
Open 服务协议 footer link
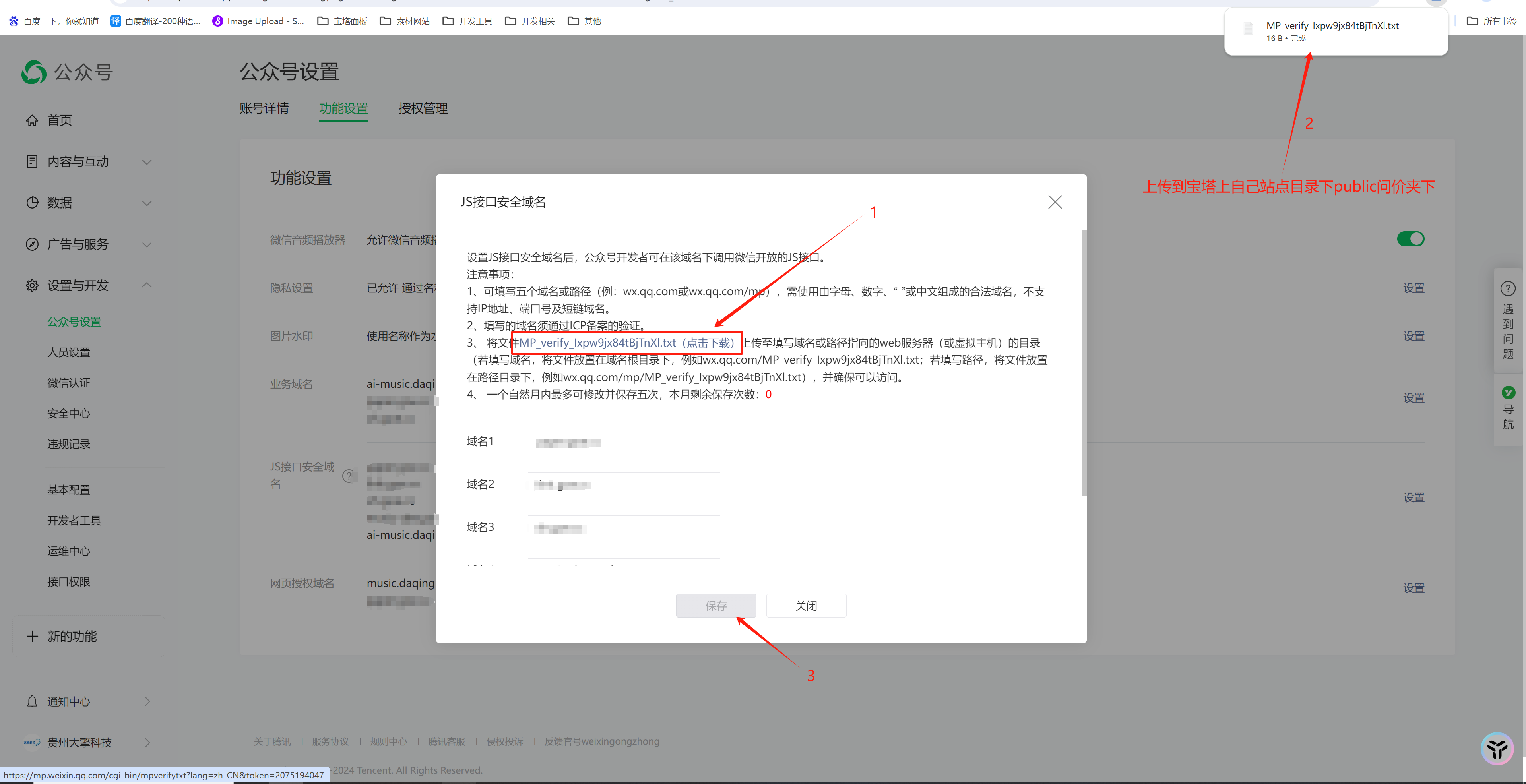click(x=330, y=741)
